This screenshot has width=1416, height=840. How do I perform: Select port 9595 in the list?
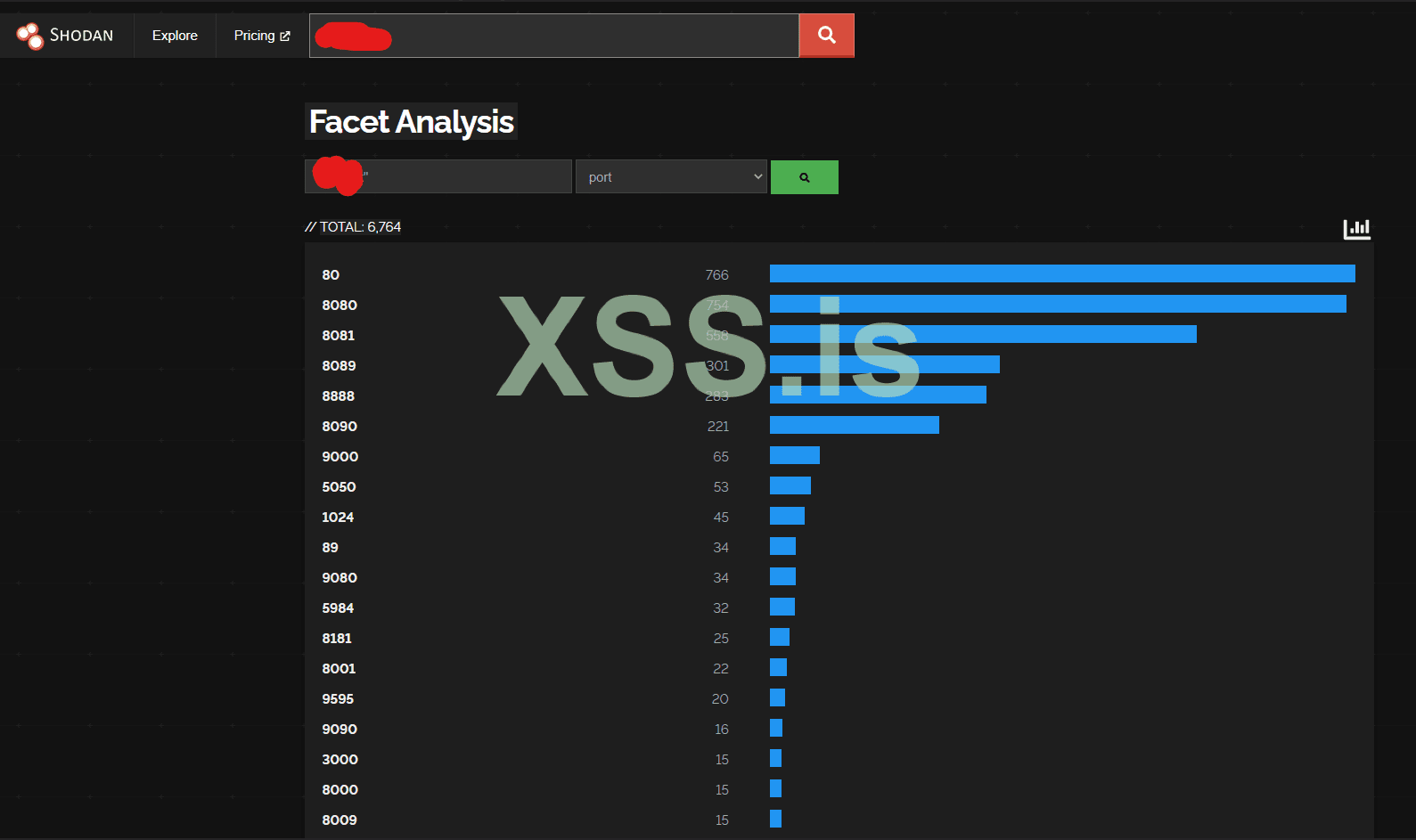coord(338,698)
